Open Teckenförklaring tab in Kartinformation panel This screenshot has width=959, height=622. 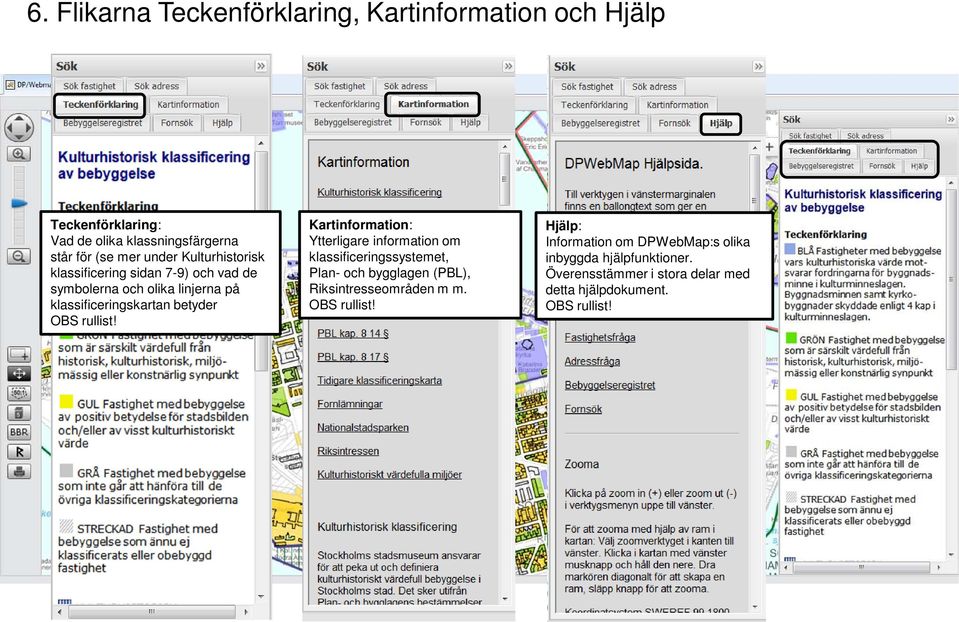[347, 104]
